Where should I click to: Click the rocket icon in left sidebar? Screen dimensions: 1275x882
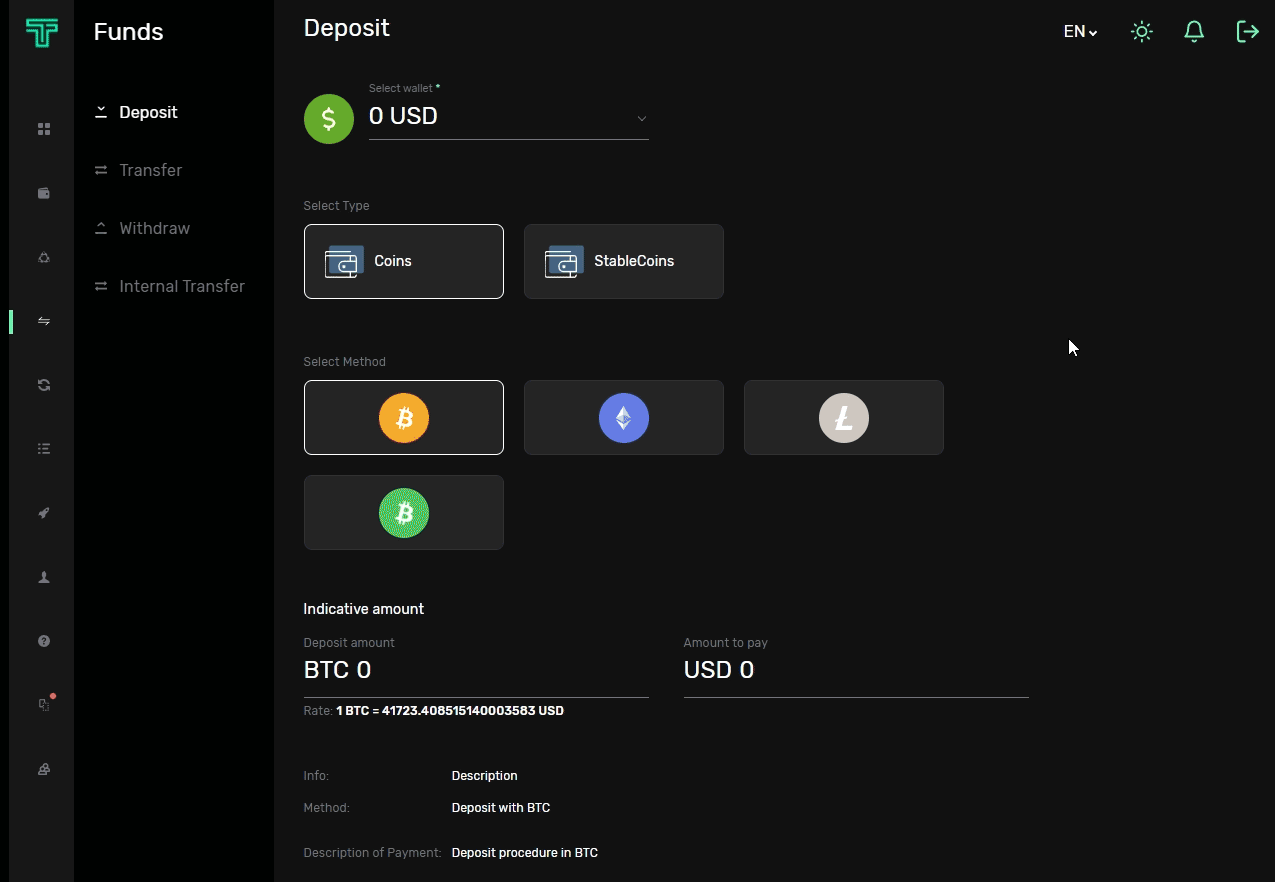tap(43, 513)
